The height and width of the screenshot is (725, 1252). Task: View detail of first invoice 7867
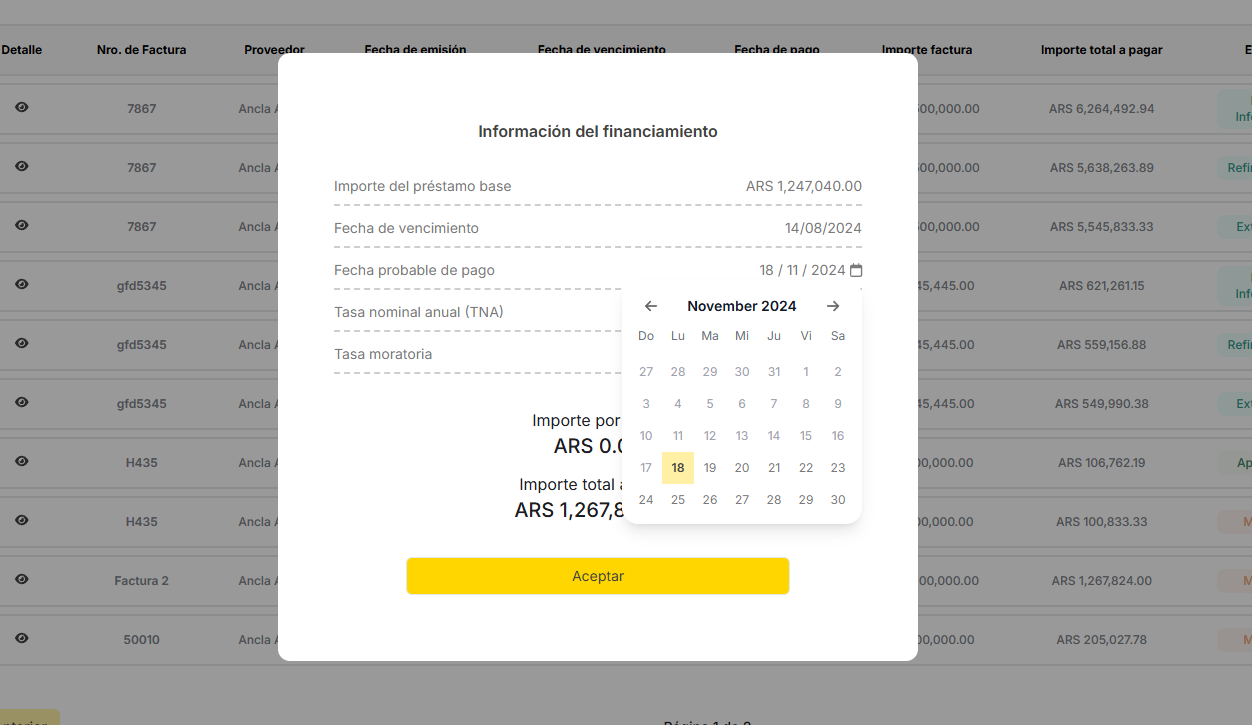pyautogui.click(x=22, y=107)
